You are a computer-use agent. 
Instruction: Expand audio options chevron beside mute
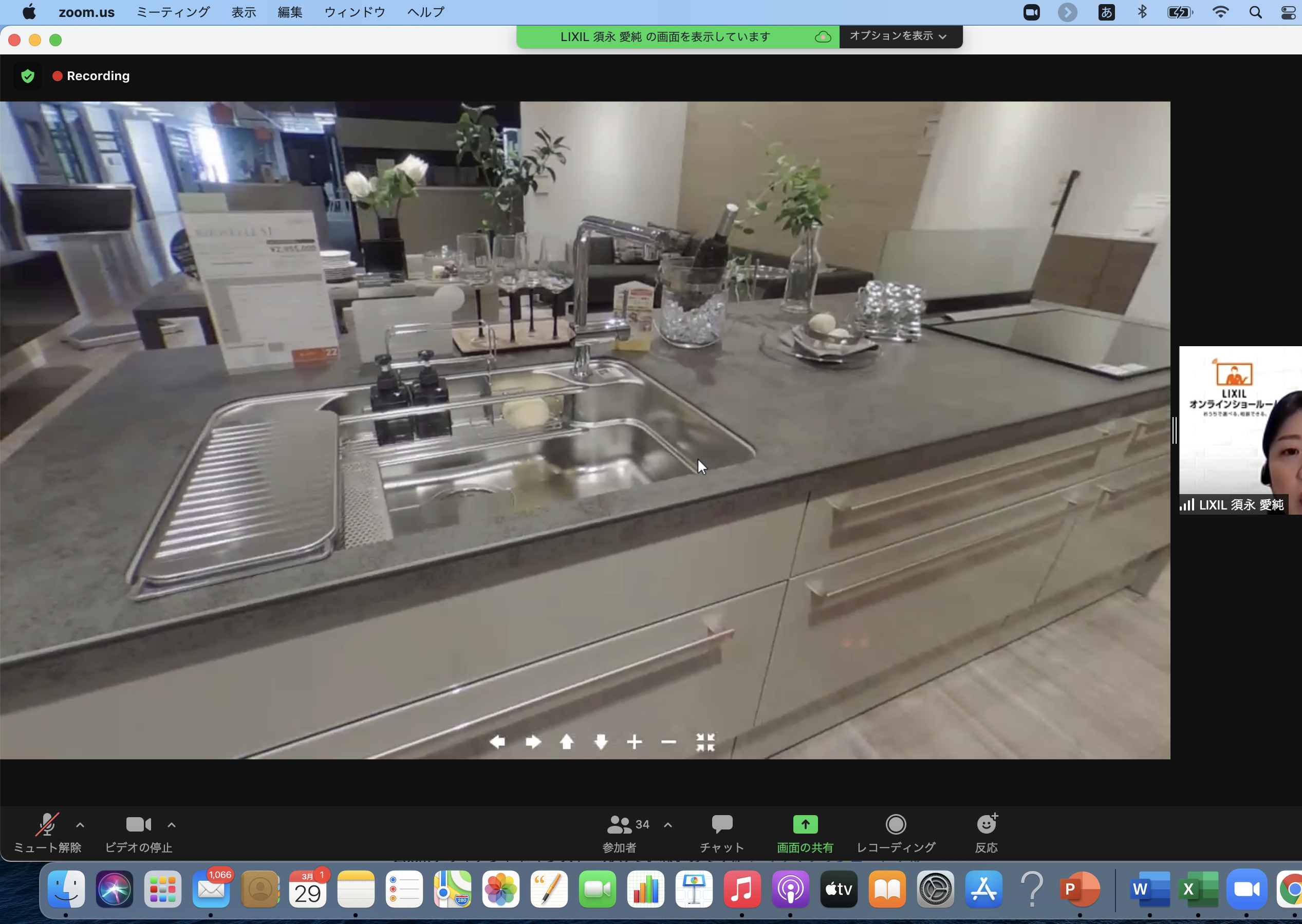[x=80, y=824]
